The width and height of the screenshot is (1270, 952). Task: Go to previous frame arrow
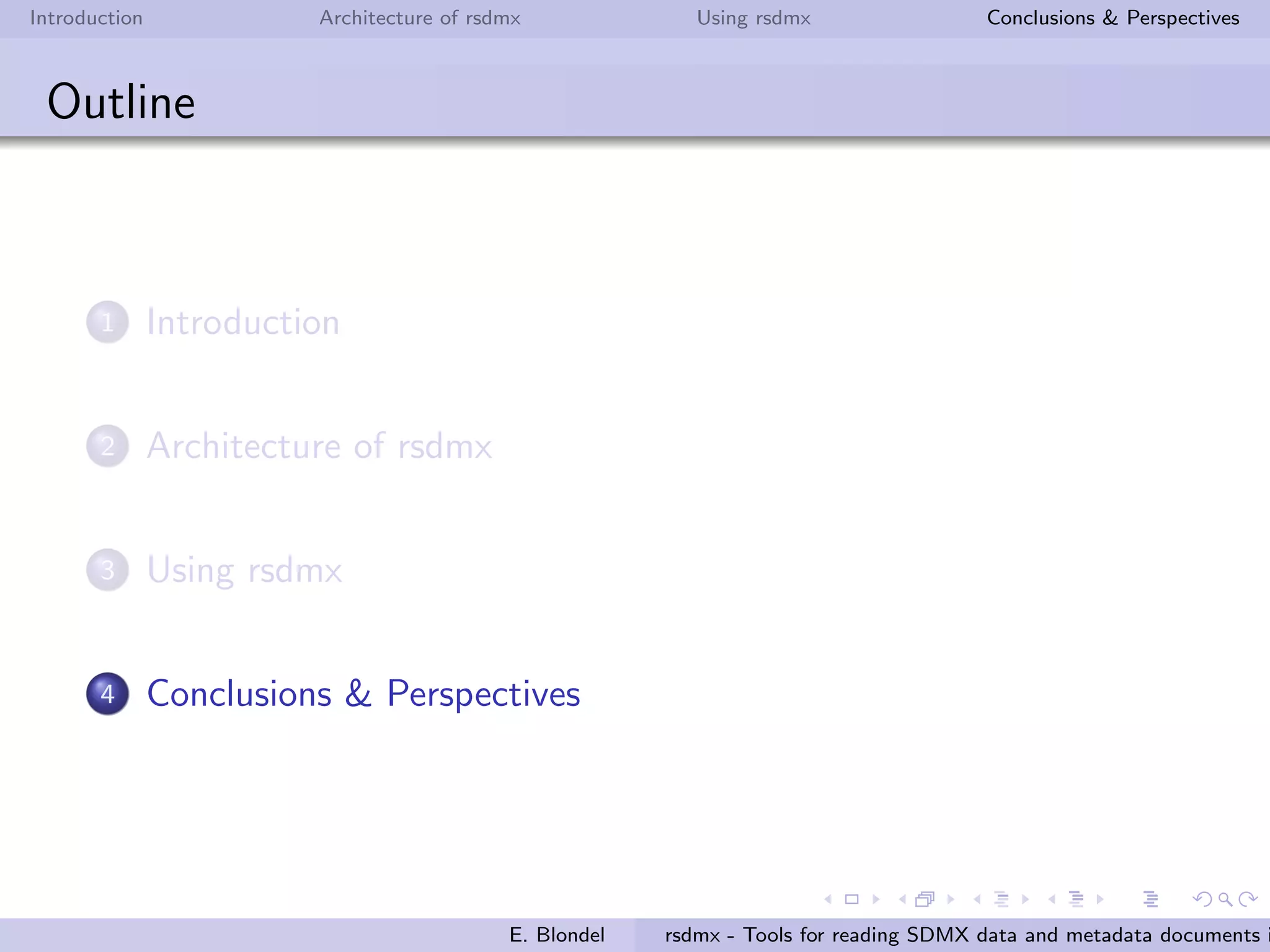pyautogui.click(x=902, y=899)
